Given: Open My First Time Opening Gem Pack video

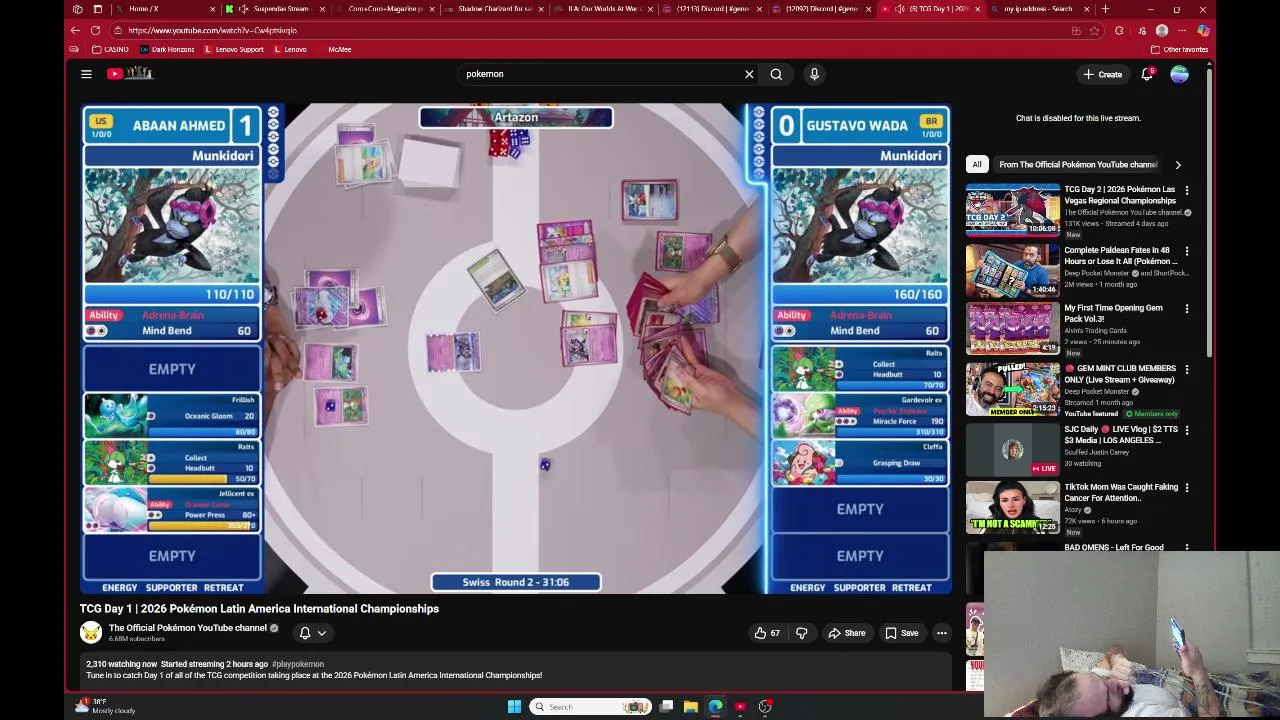Looking at the screenshot, I should tap(1012, 329).
